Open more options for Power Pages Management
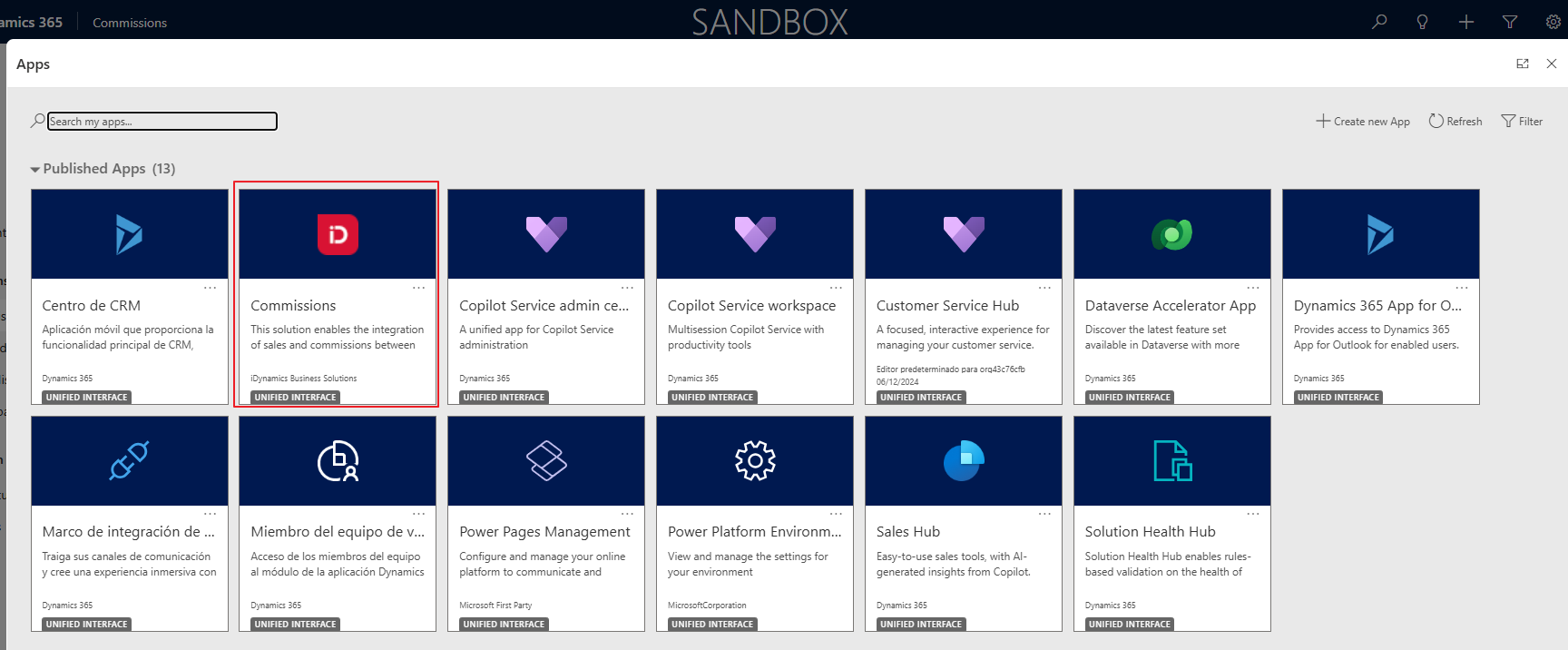Image resolution: width=1568 pixels, height=650 pixels. [627, 514]
